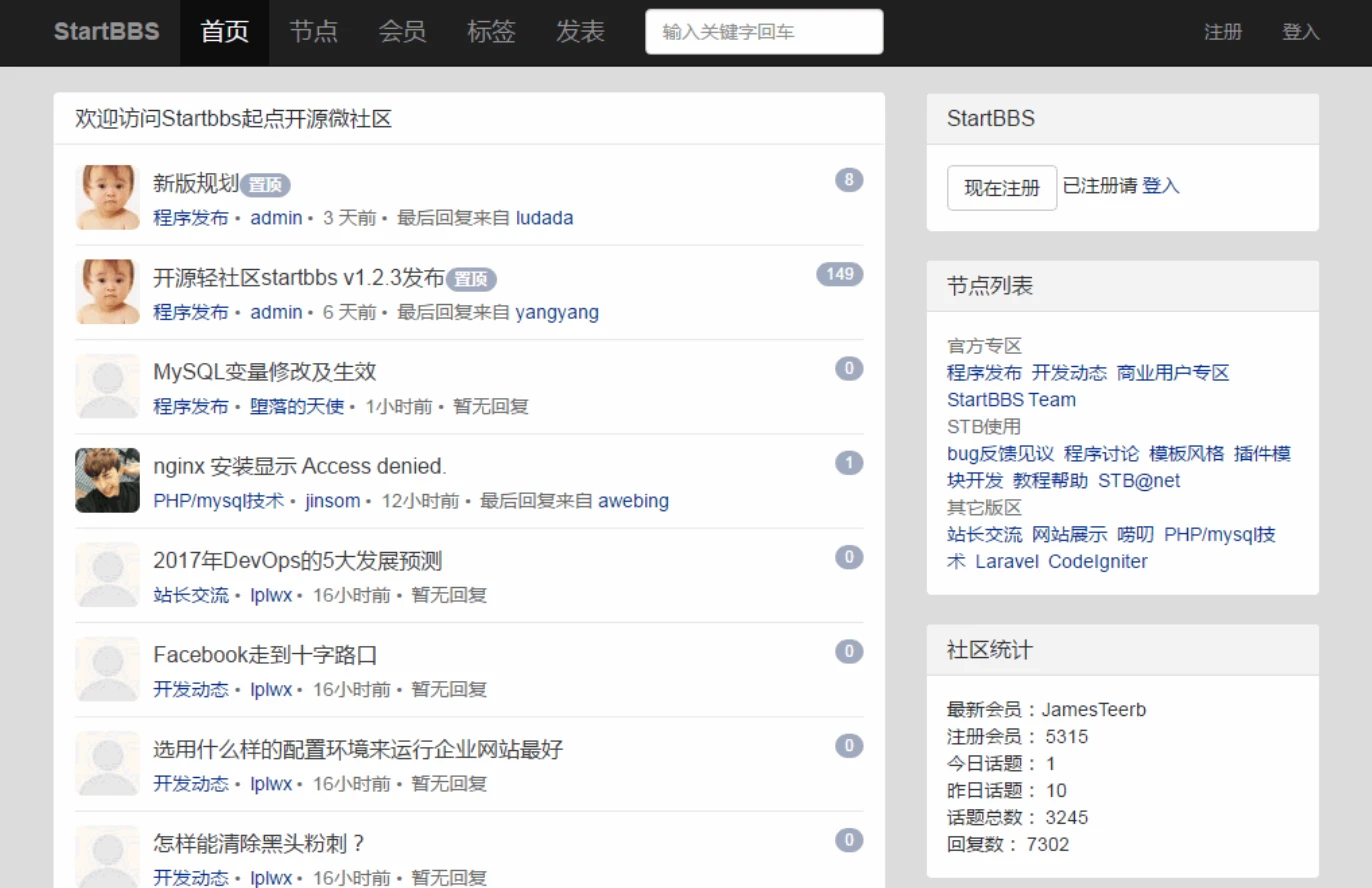Select the bug反馈见议 node link
This screenshot has width=1372, height=888.
1000,453
